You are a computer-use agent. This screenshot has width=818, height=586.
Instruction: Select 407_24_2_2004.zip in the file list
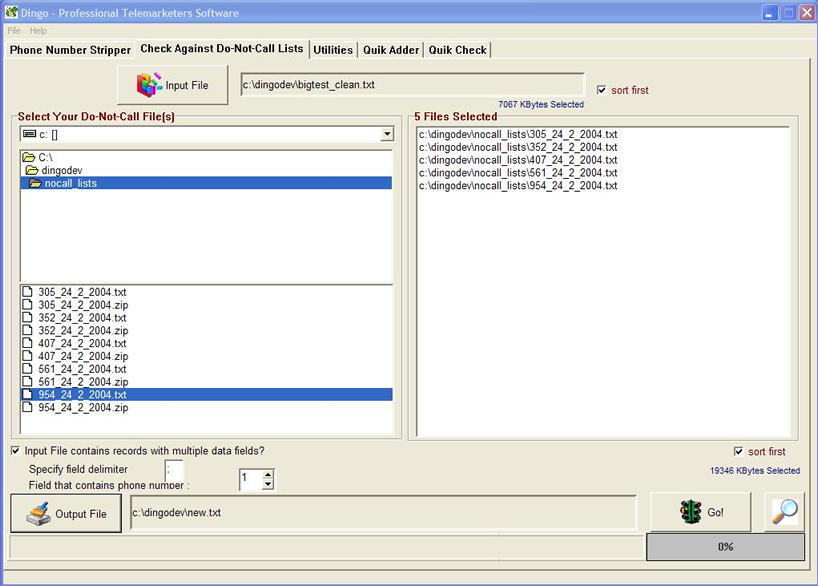83,356
